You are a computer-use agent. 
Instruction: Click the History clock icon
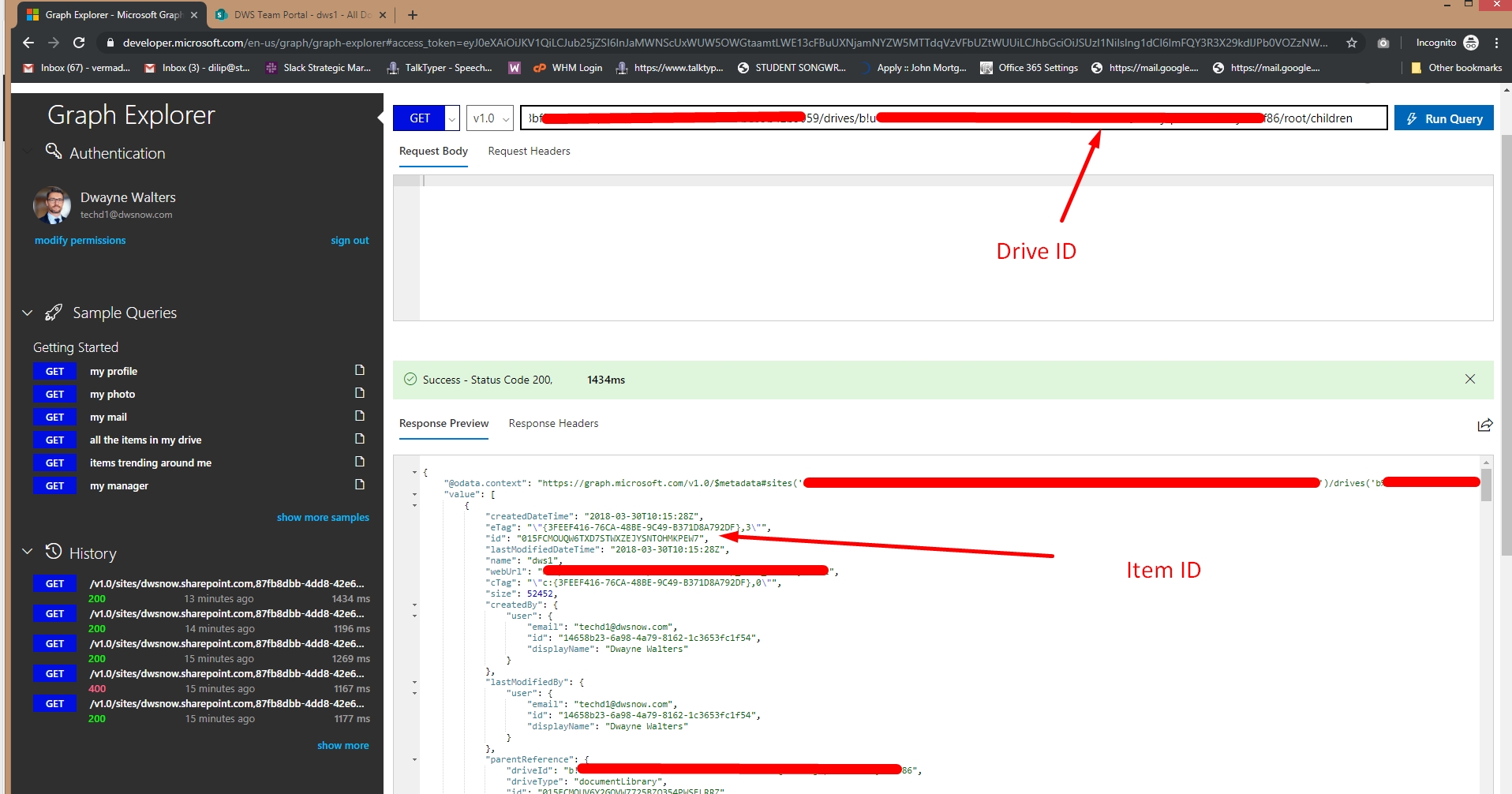tap(54, 551)
